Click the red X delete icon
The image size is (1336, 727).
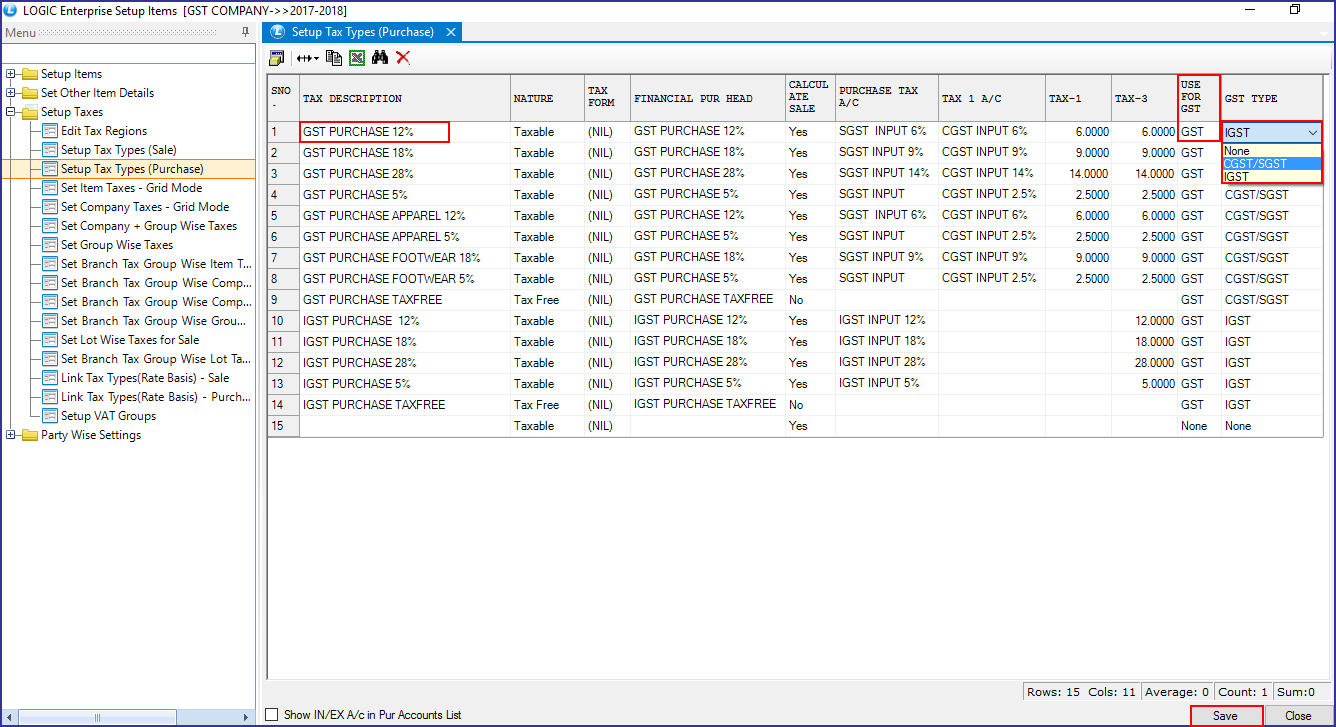tap(403, 58)
